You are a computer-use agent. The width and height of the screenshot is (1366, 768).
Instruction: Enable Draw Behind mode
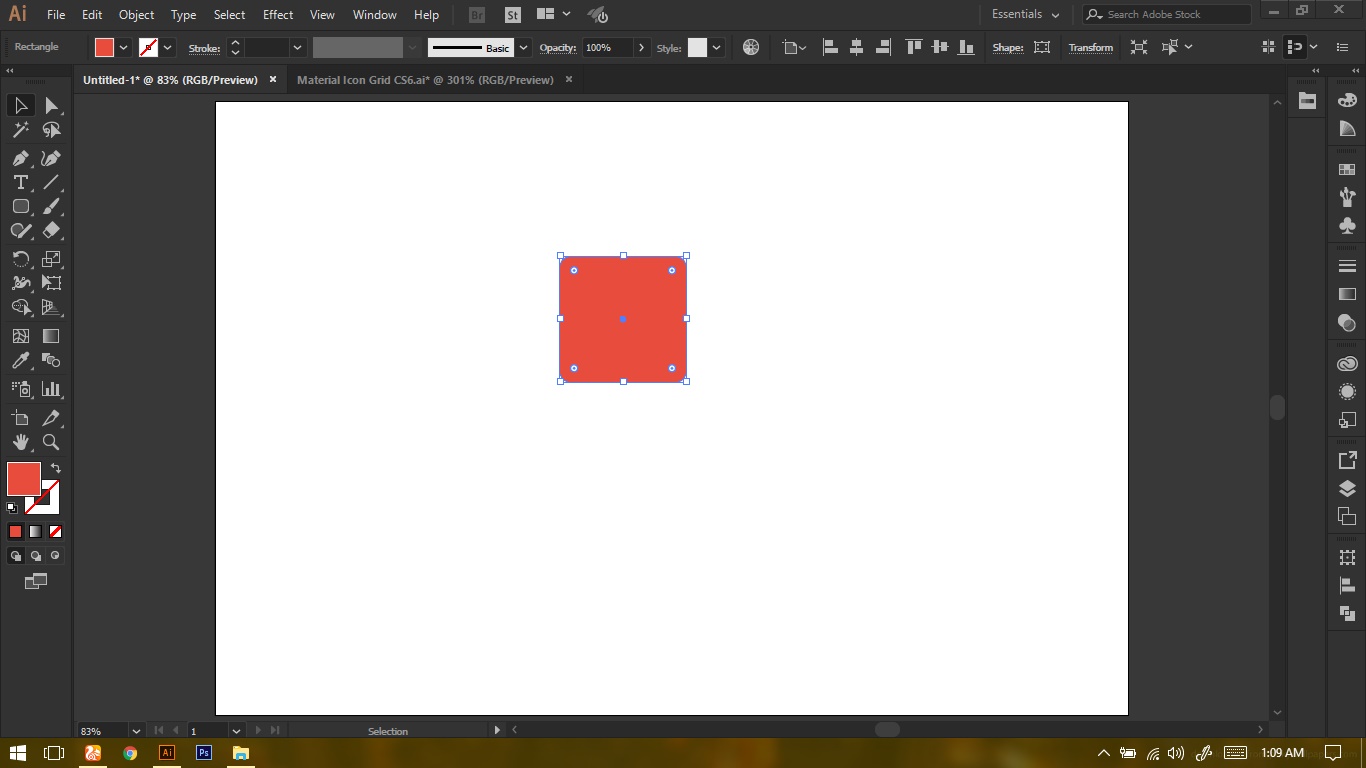pyautogui.click(x=35, y=556)
